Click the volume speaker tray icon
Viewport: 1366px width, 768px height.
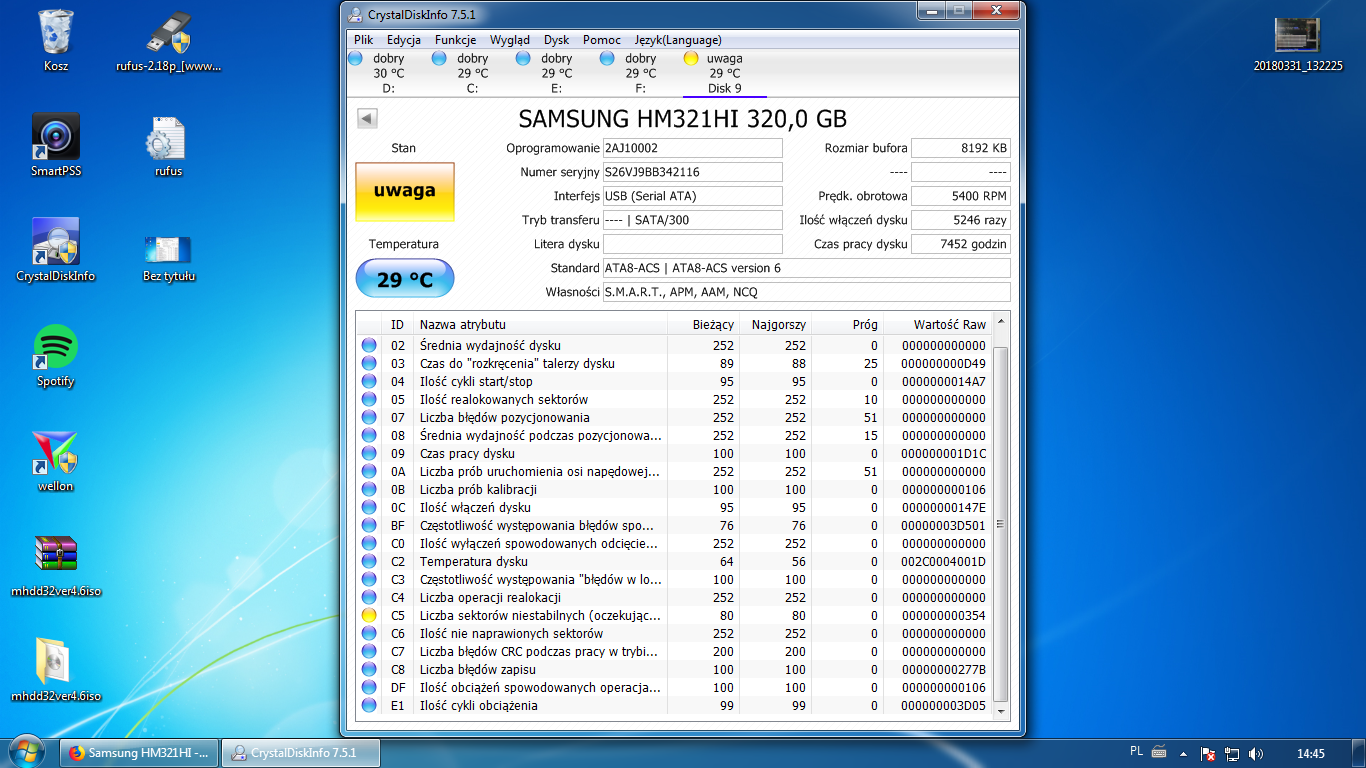[1256, 753]
